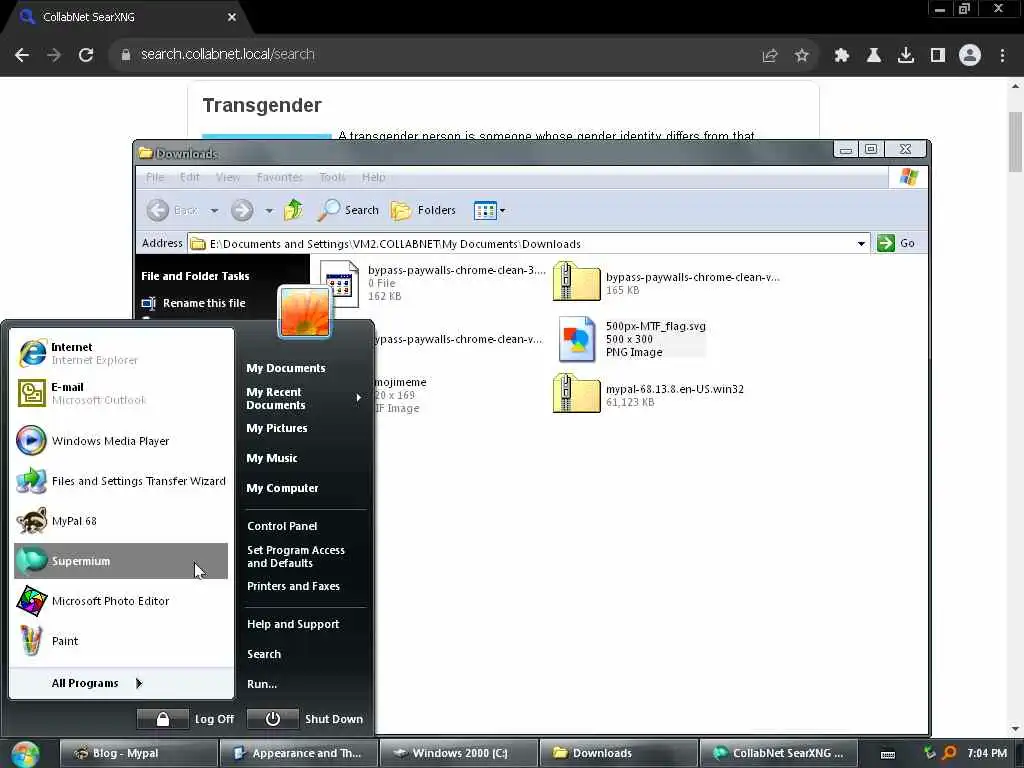Click the user account picture
Viewport: 1024px width, 768px height.
304,312
